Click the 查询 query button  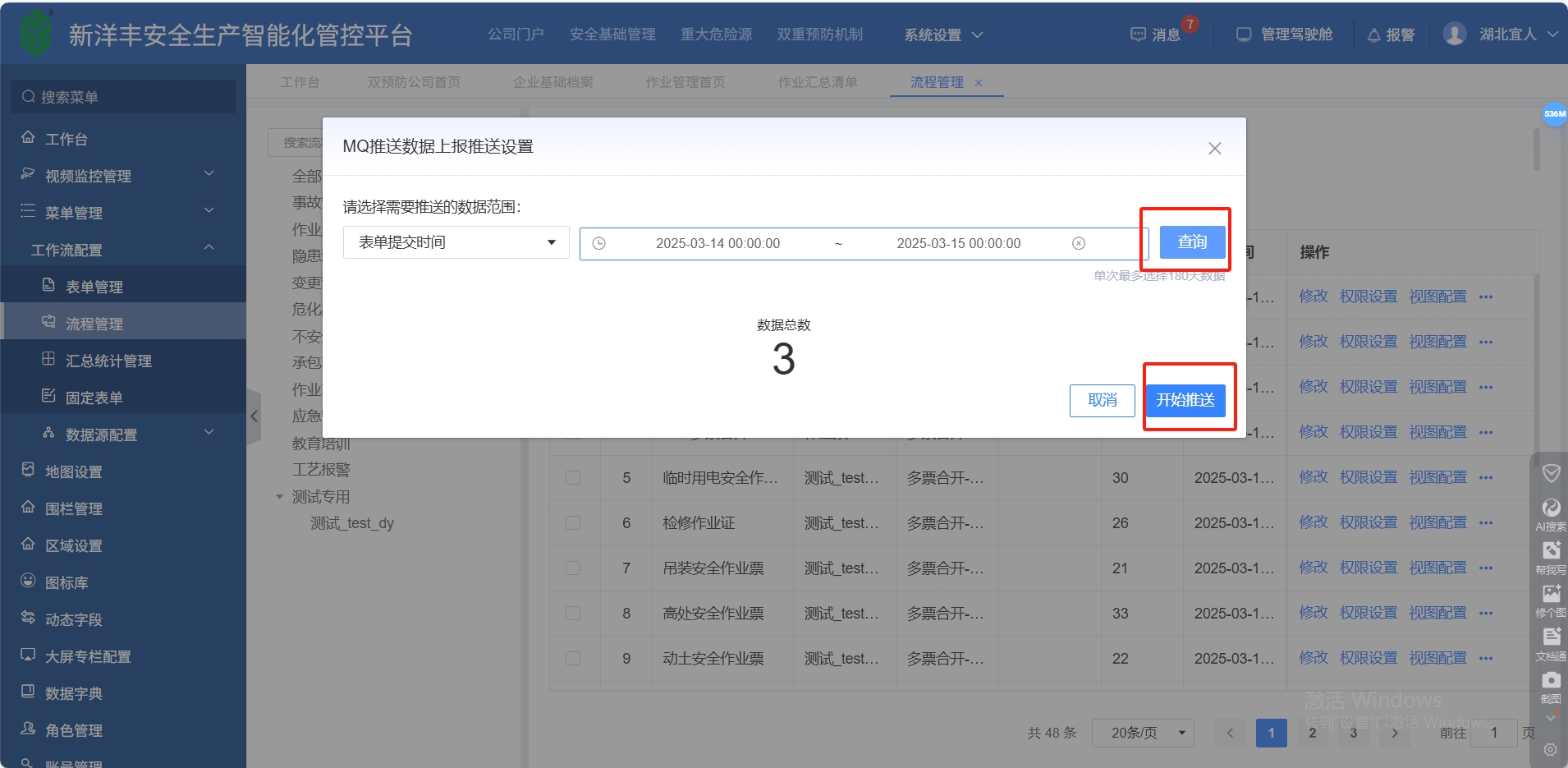point(1192,242)
